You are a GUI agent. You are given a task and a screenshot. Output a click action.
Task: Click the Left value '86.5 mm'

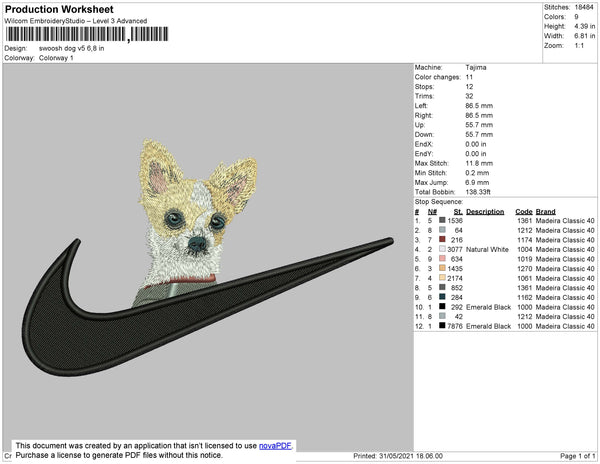point(479,106)
